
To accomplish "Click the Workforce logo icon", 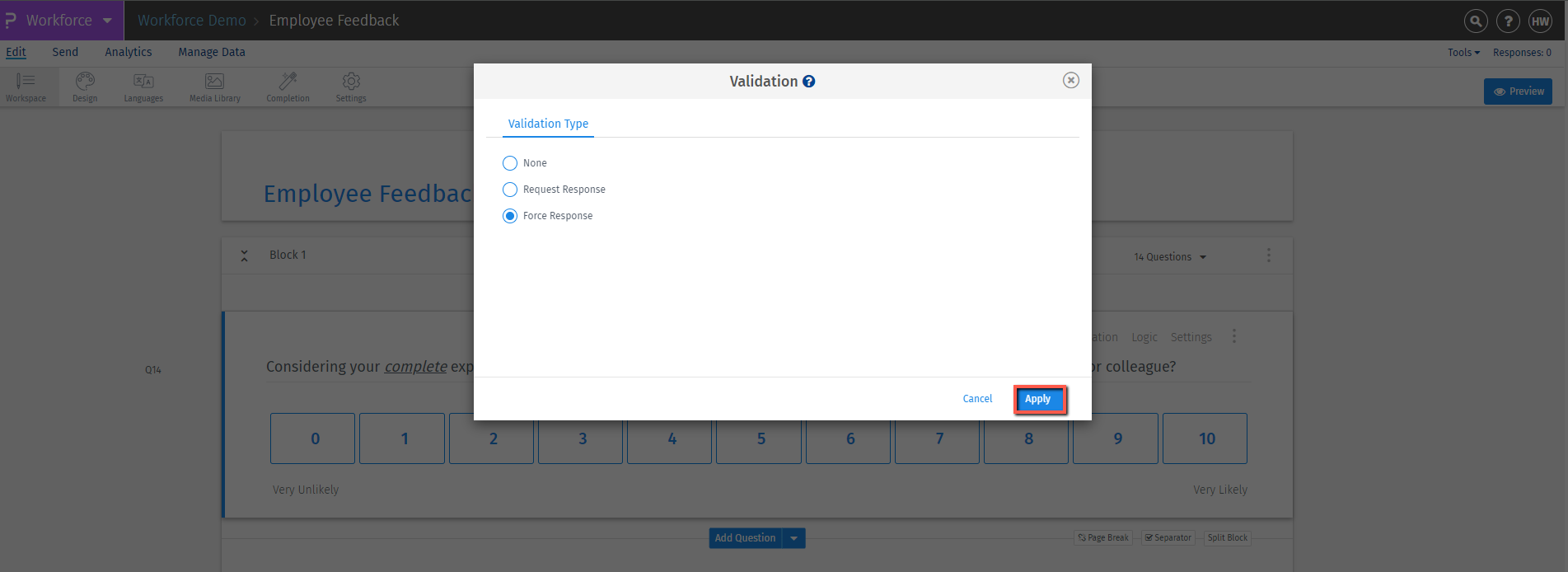I will [x=11, y=21].
